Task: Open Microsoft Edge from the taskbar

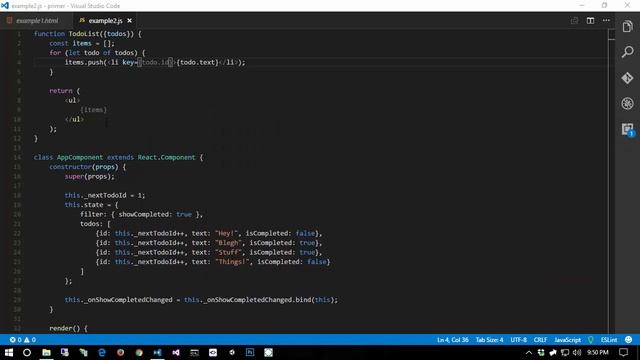Action: [x=102, y=352]
